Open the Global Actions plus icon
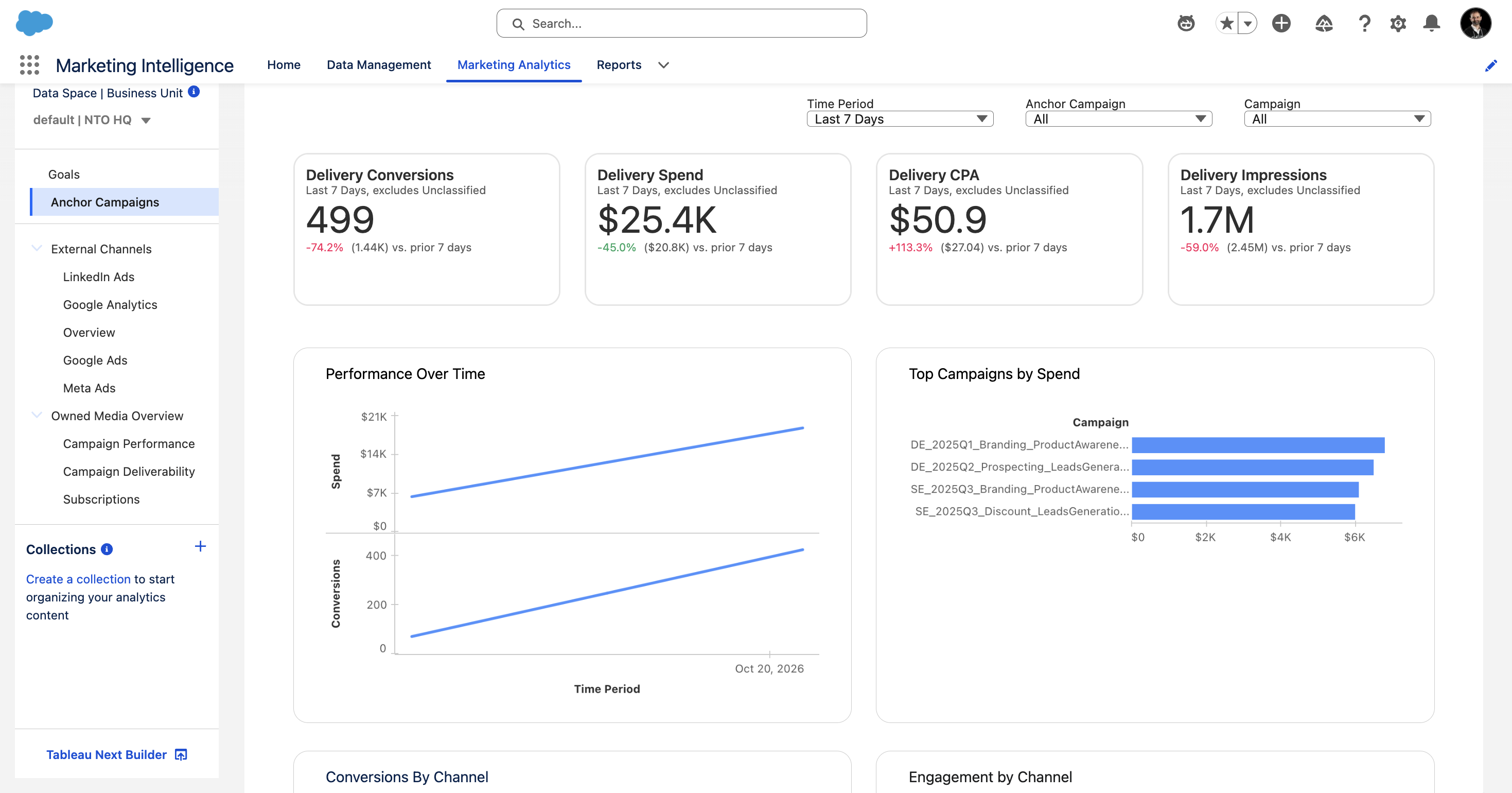This screenshot has height=793, width=1512. coord(1281,24)
